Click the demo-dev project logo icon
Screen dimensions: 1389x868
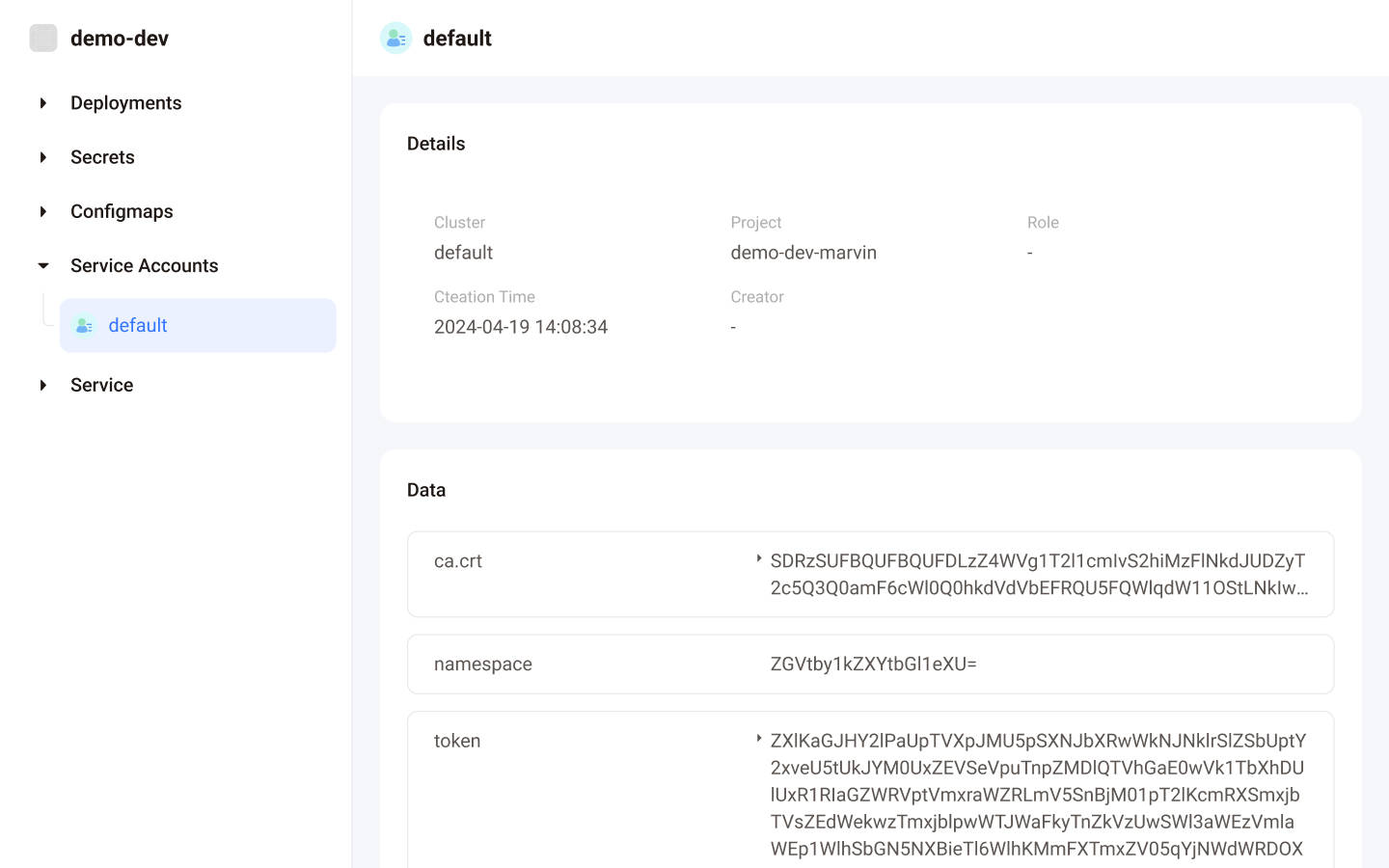point(43,39)
